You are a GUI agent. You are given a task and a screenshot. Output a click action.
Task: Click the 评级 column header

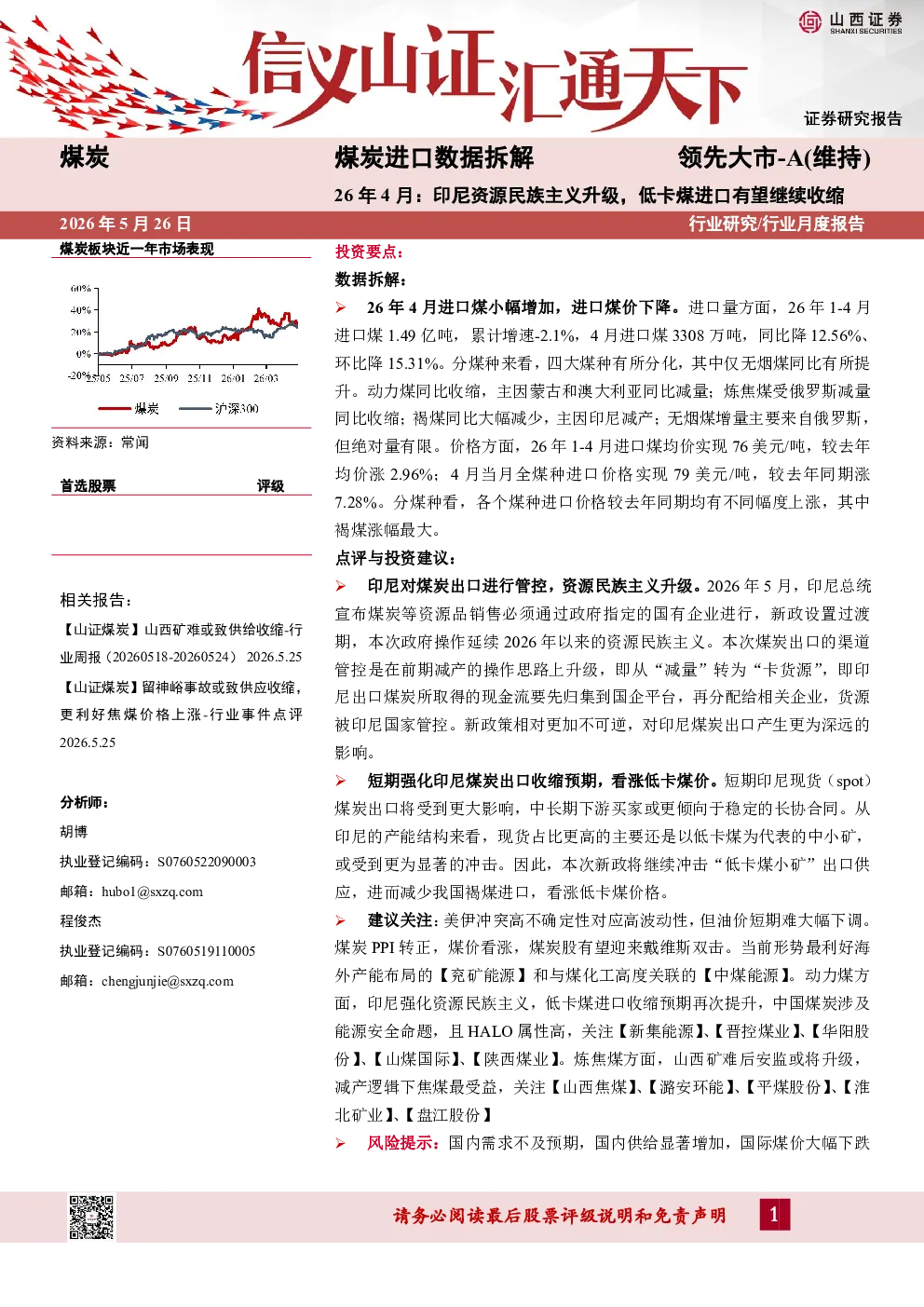tap(270, 486)
